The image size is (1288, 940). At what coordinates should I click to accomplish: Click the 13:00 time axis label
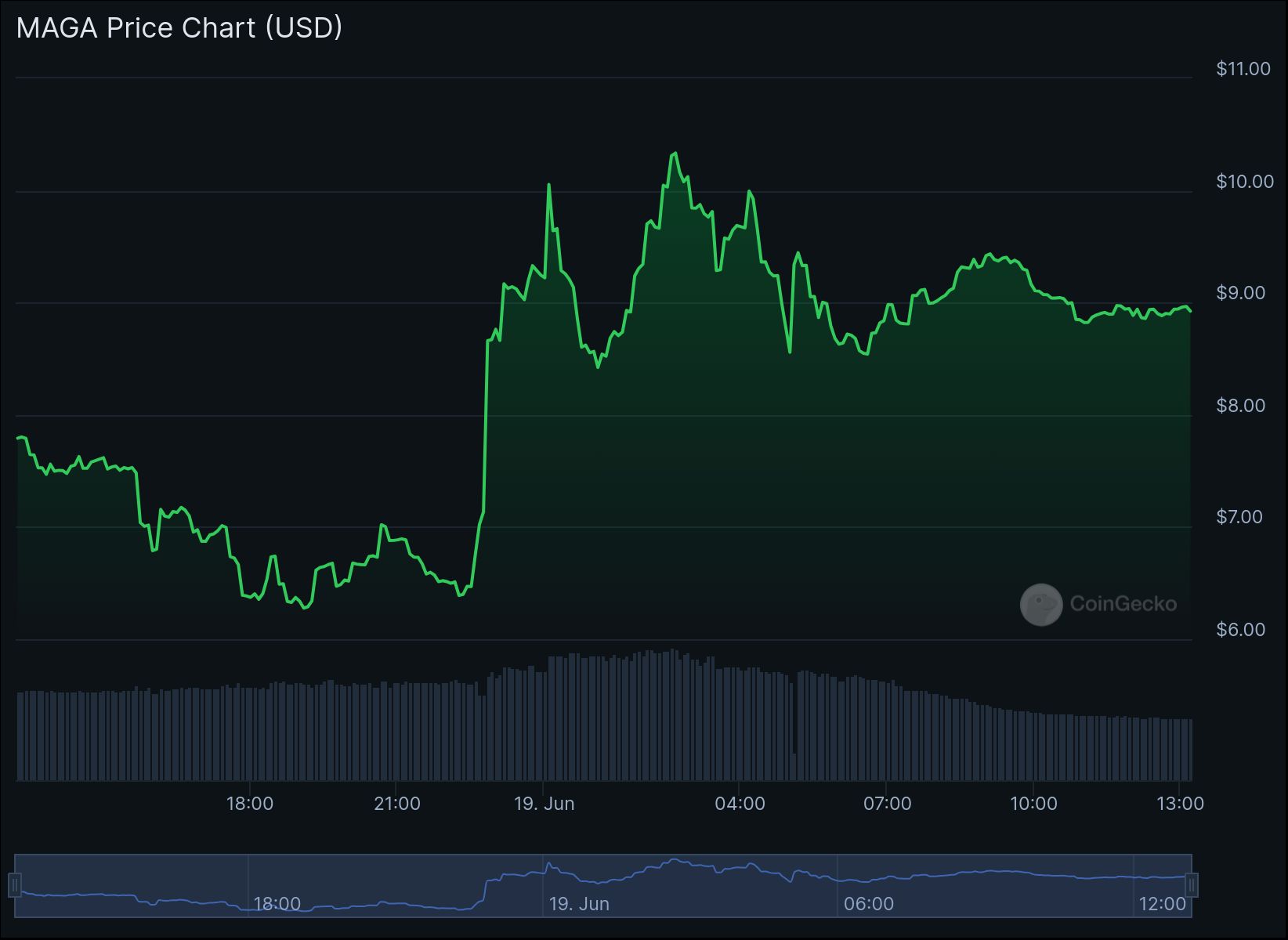1180,804
